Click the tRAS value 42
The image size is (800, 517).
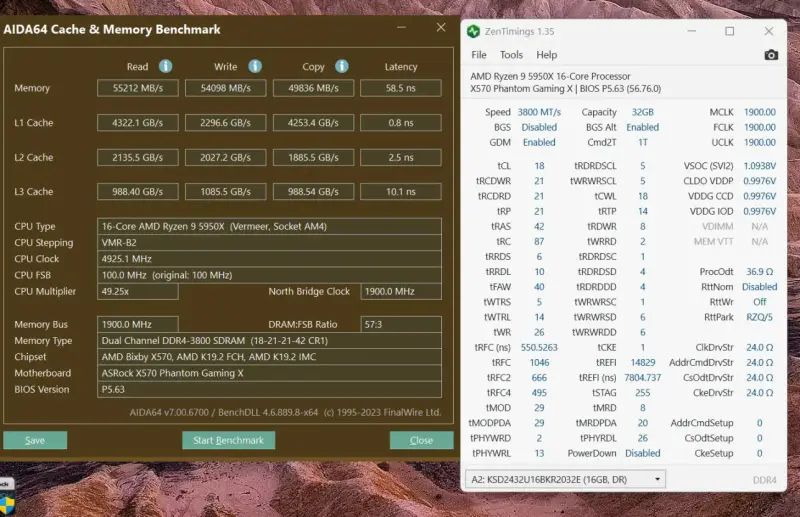[539, 226]
